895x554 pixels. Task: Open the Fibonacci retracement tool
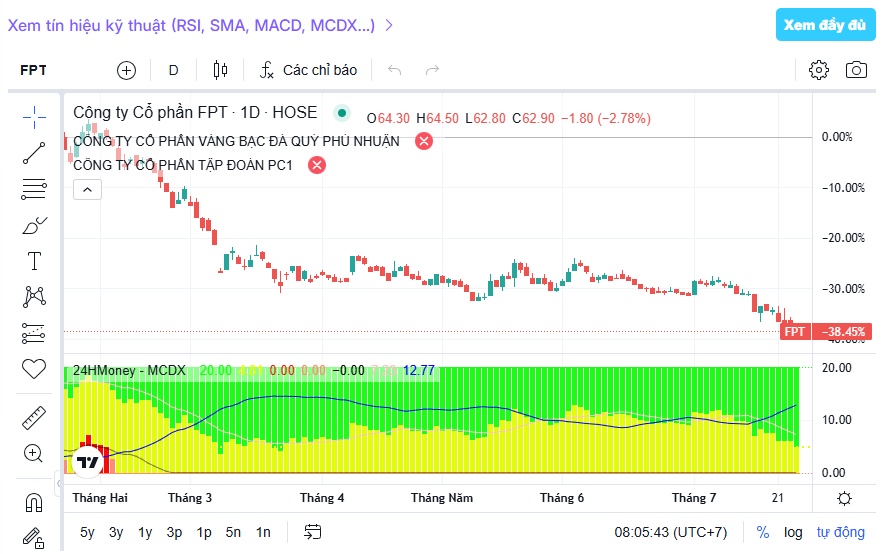34,189
